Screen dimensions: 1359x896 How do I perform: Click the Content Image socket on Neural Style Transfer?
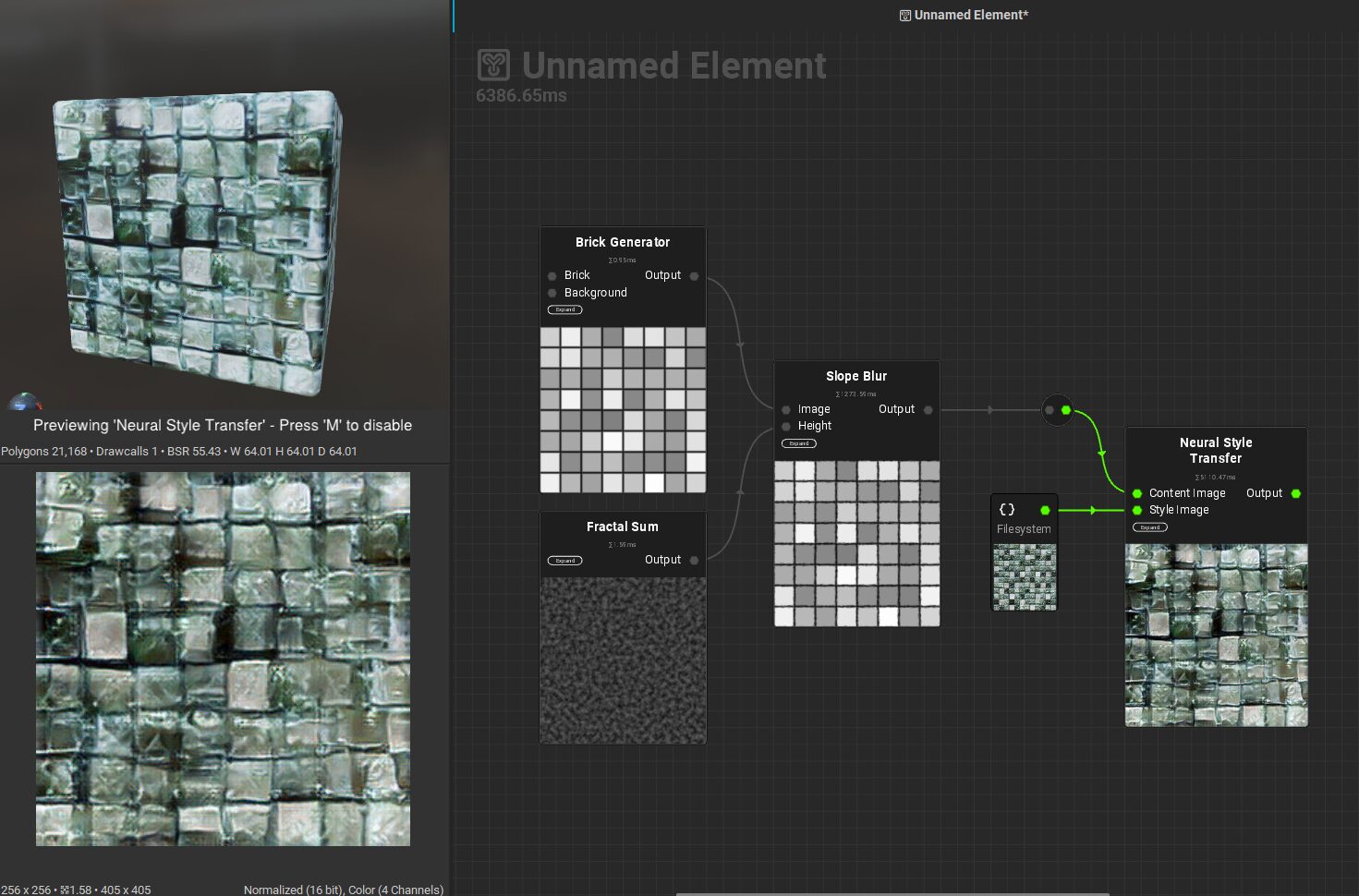1136,493
